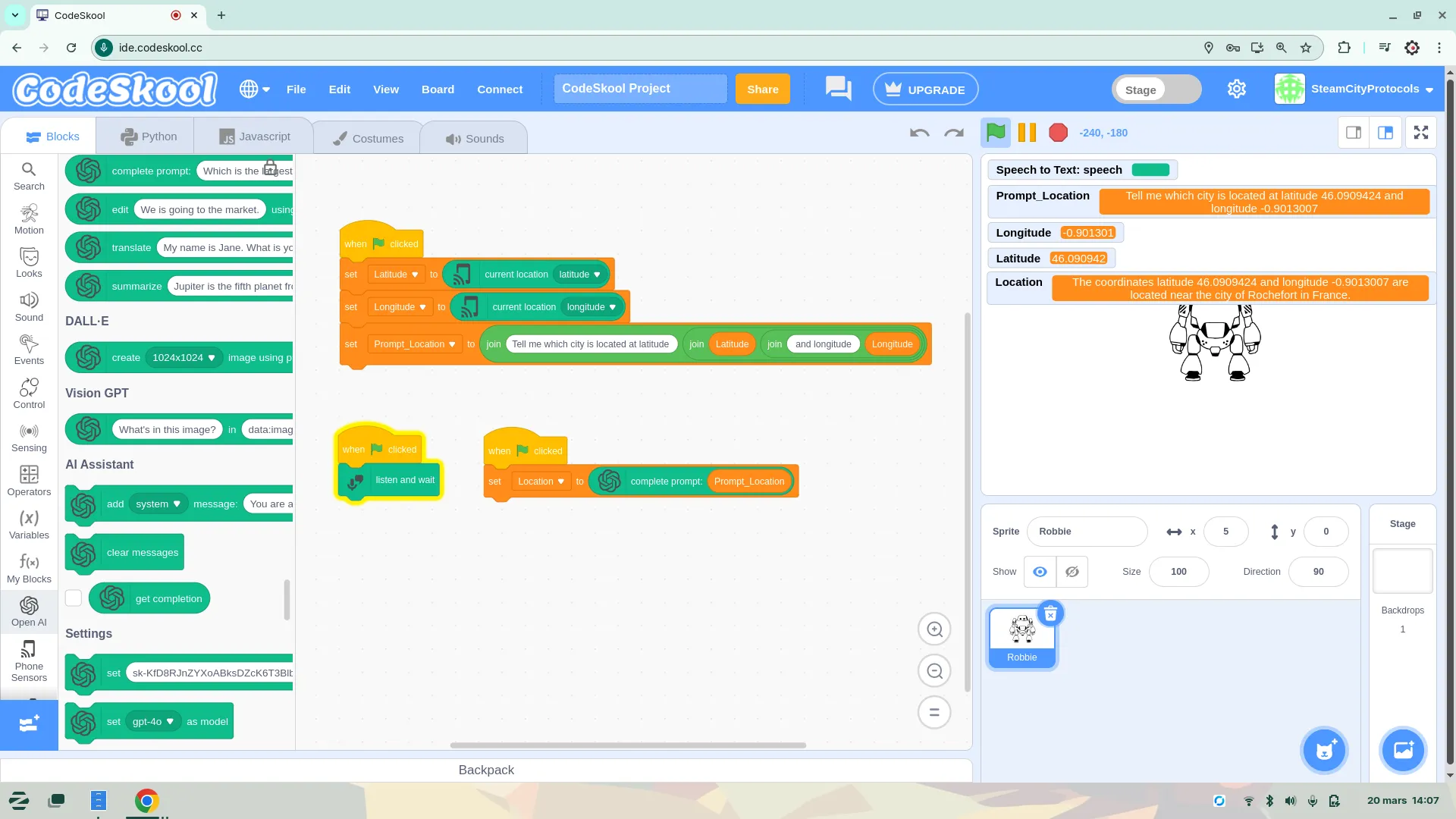Zoom in on the workspace
This screenshot has height=819, width=1456.
[934, 629]
